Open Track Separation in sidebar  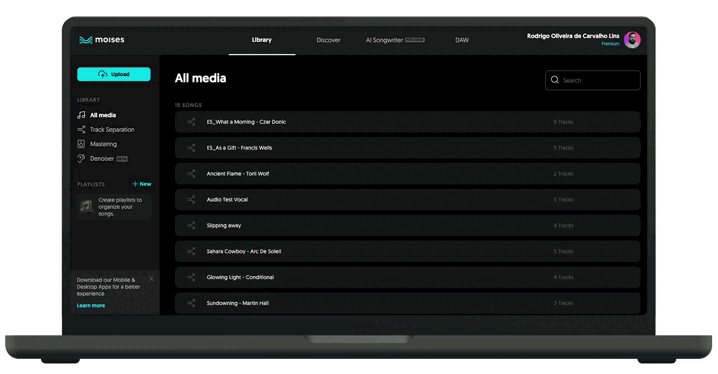point(112,130)
